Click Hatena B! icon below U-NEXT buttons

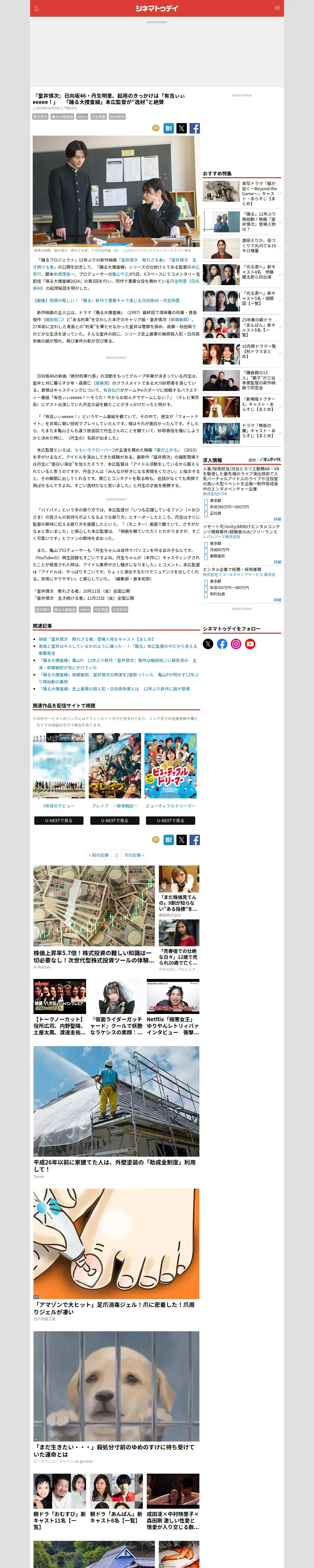click(168, 839)
